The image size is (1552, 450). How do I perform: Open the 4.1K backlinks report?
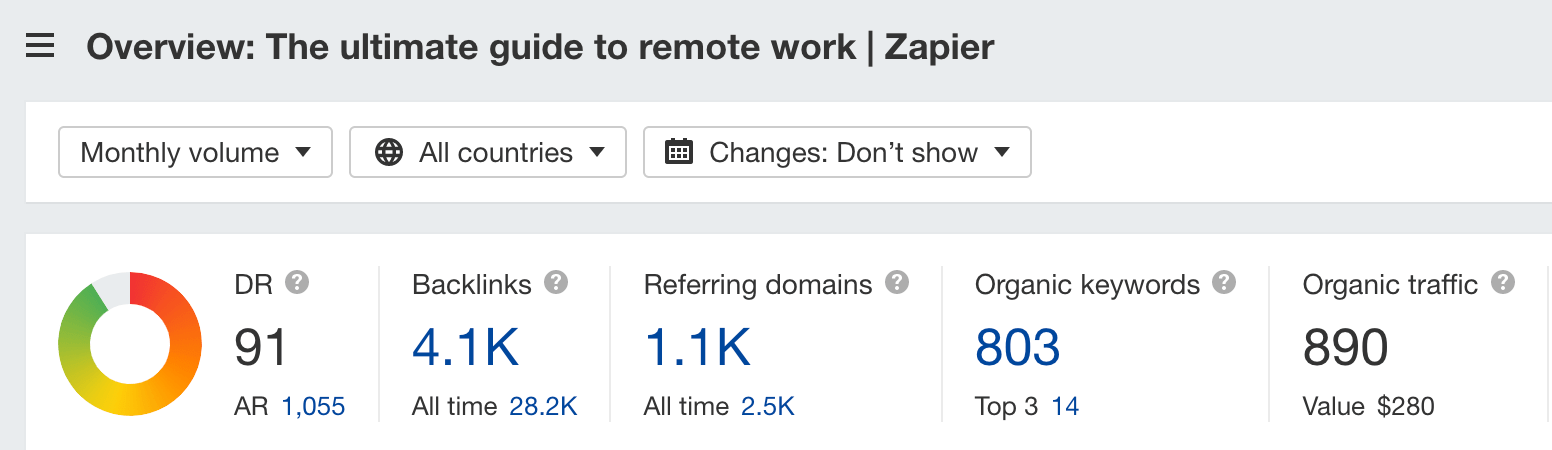pos(466,348)
